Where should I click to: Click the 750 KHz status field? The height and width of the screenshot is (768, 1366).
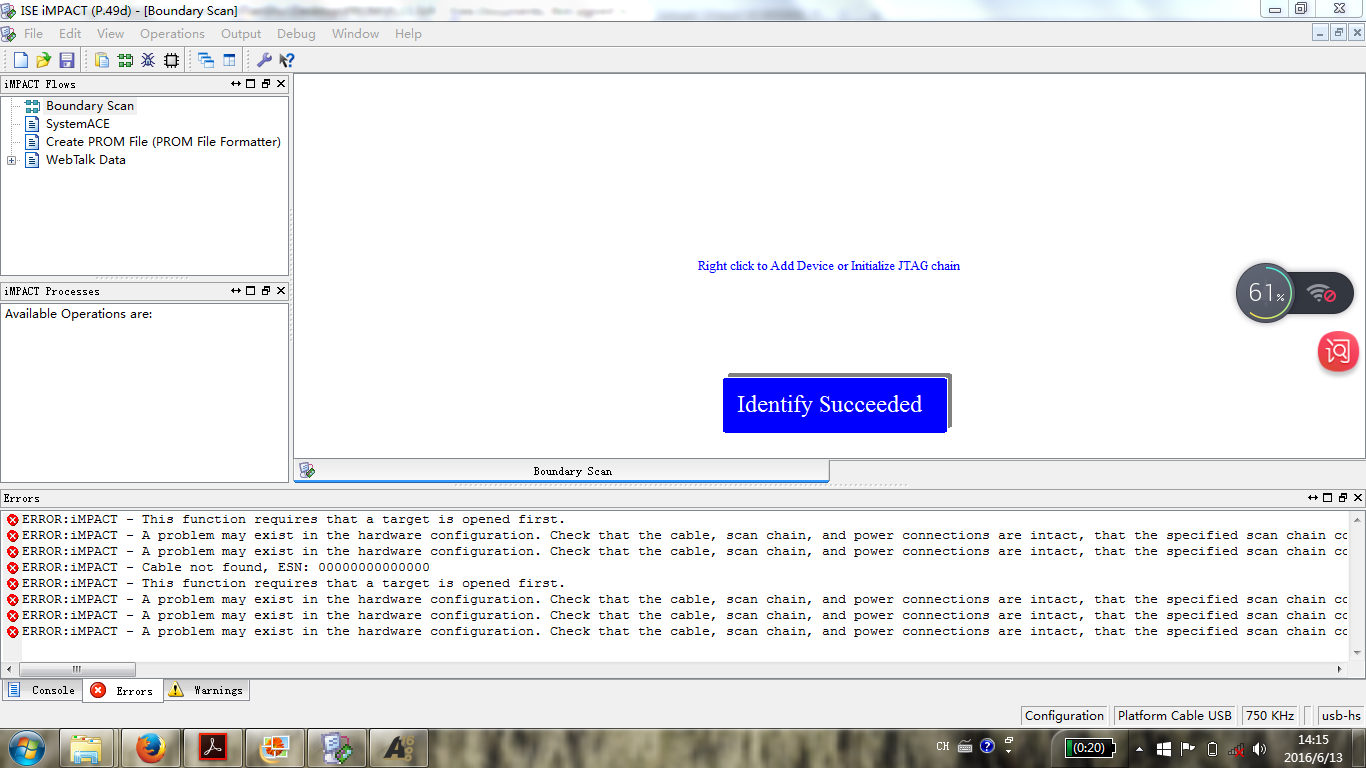[1270, 715]
